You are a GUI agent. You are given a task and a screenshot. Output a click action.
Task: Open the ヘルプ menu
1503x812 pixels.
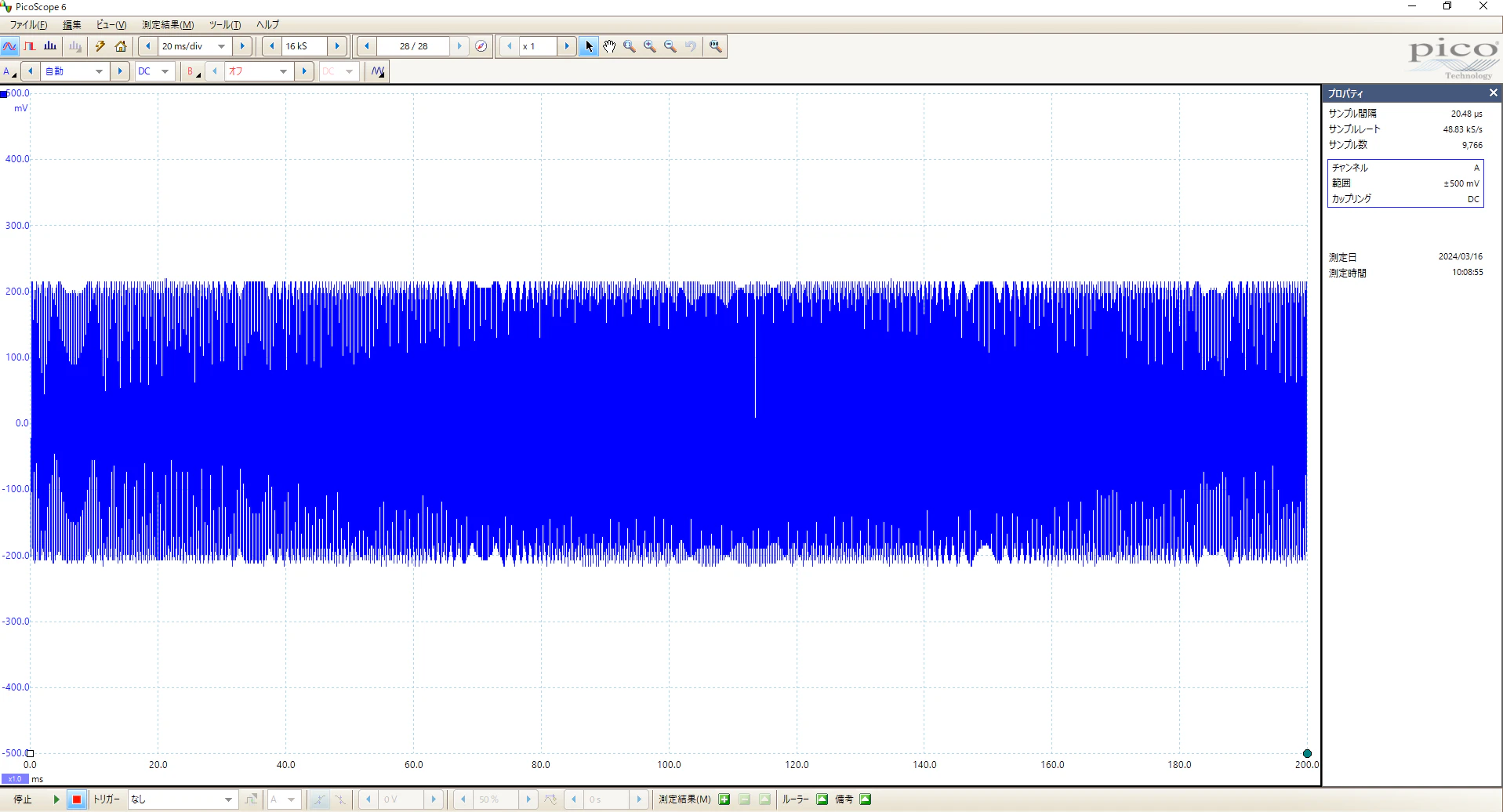tap(267, 25)
